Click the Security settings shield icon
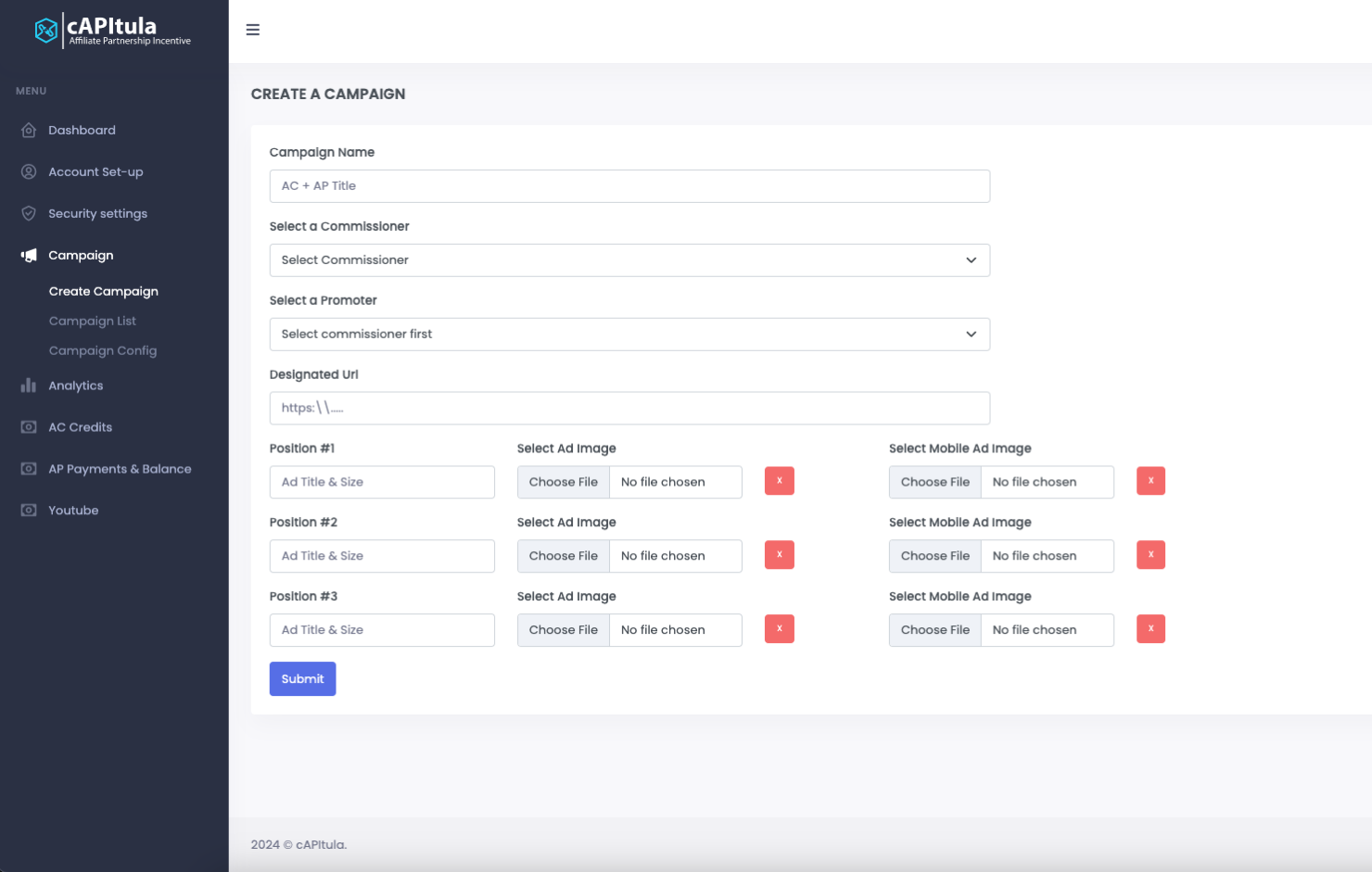Image resolution: width=1372 pixels, height=872 pixels. 29,214
